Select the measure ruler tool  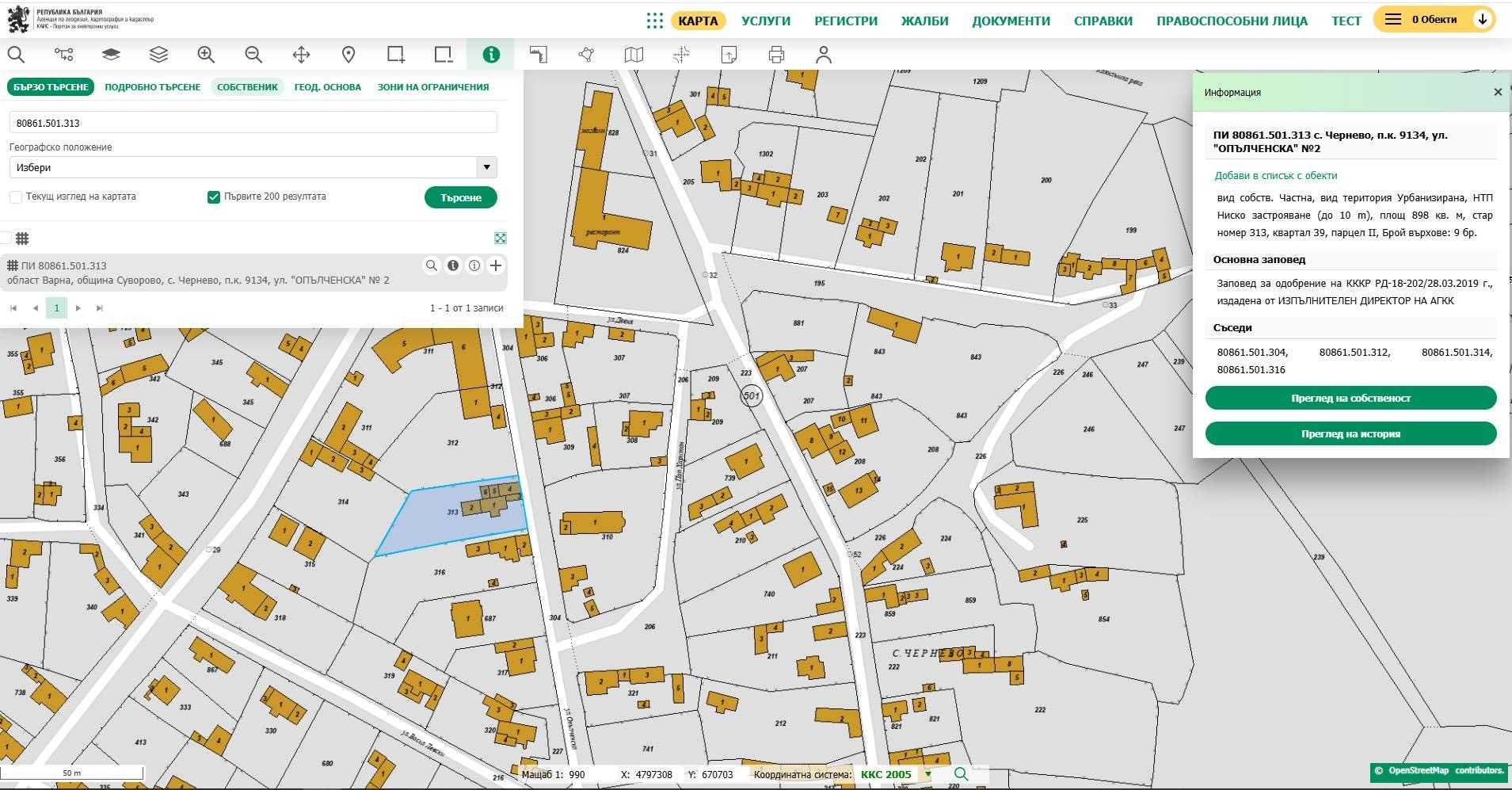coord(539,55)
